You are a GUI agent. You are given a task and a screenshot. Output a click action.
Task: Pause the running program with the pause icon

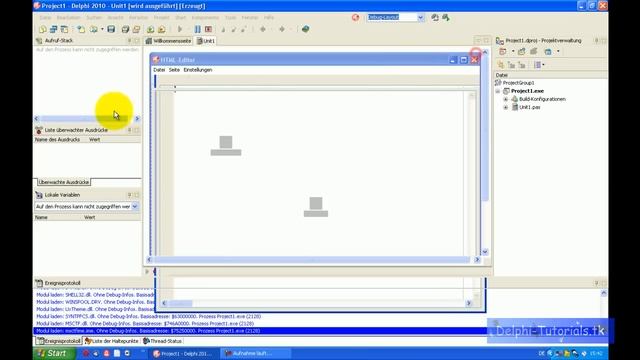[198, 29]
